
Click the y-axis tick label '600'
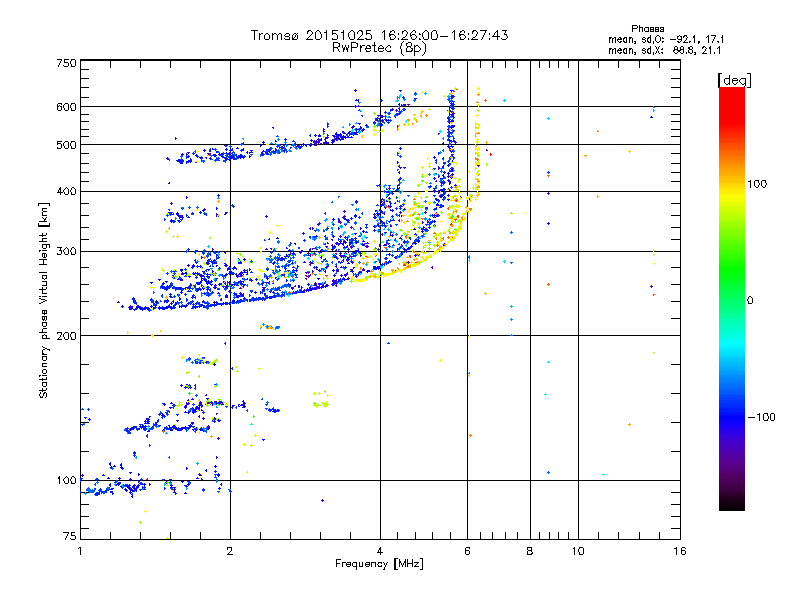(x=67, y=107)
